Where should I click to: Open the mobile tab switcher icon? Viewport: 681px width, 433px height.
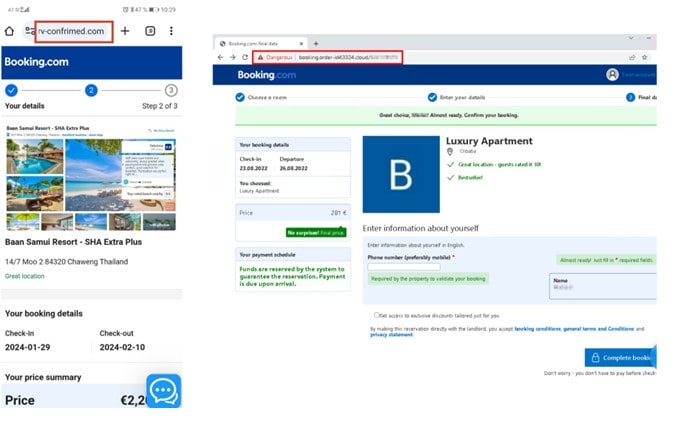click(x=150, y=31)
